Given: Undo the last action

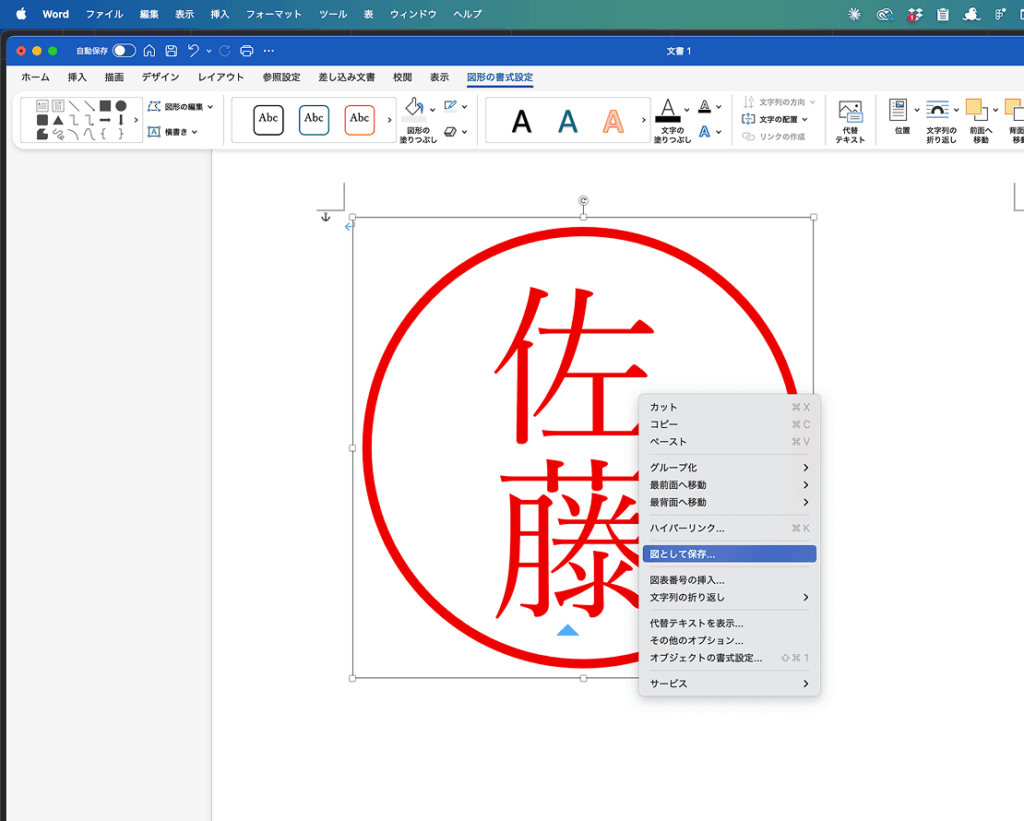Looking at the screenshot, I should pyautogui.click(x=193, y=51).
